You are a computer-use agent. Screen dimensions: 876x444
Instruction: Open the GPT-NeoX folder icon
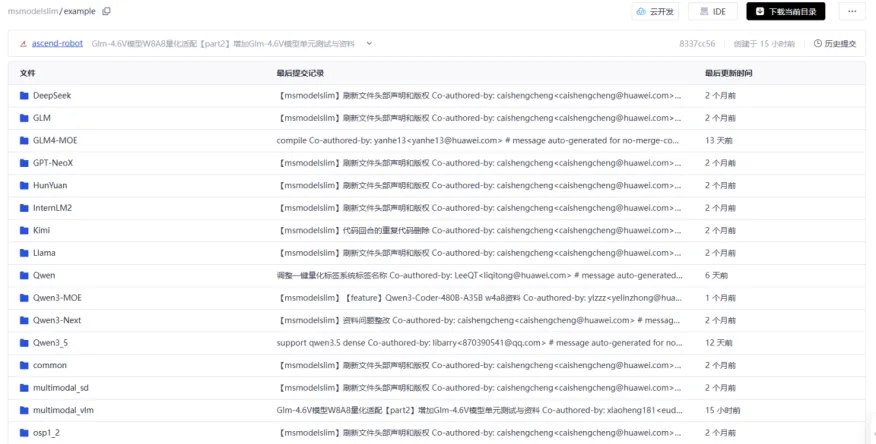tap(24, 163)
